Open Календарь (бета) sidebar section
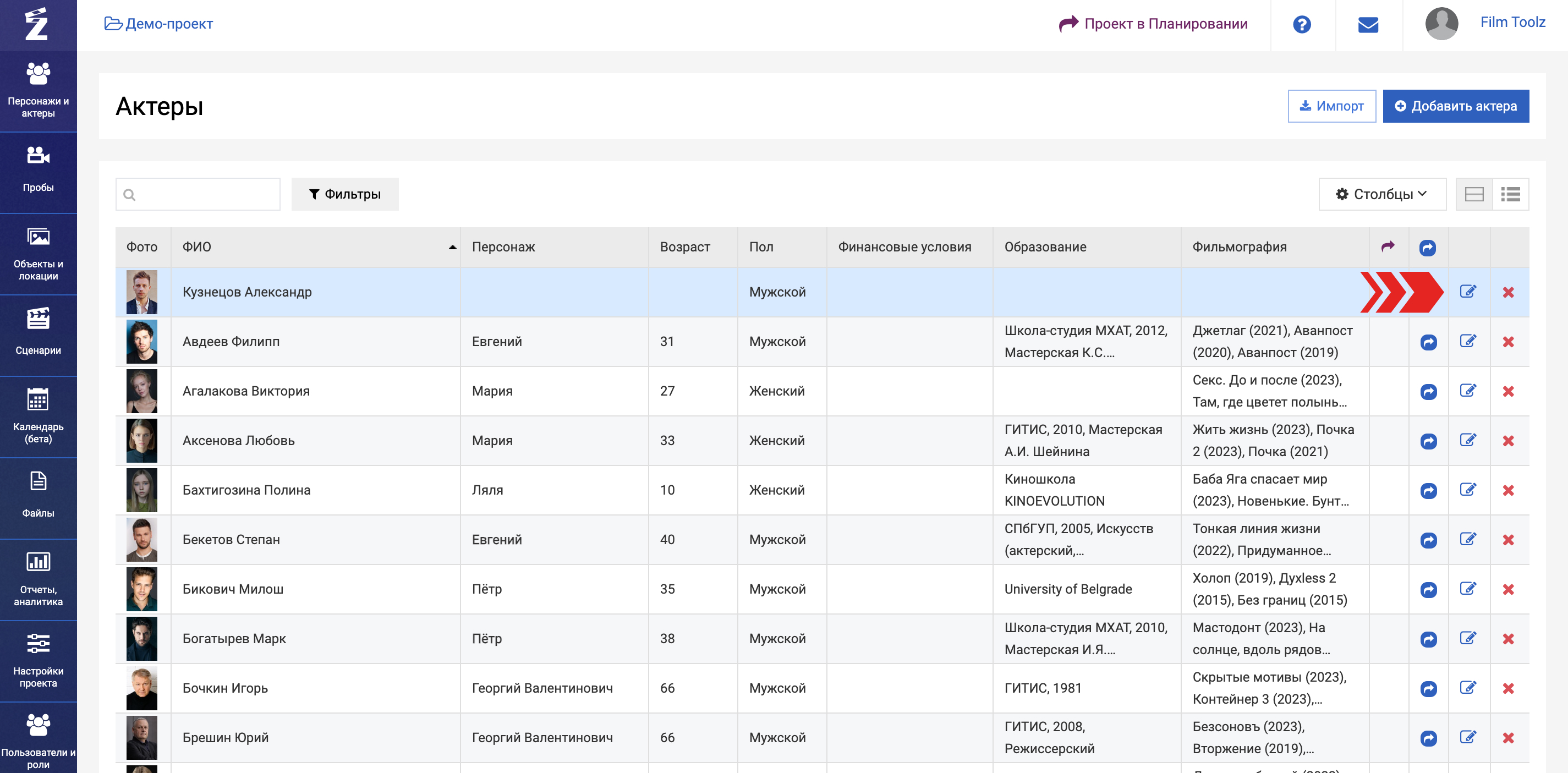The height and width of the screenshot is (773, 1568). [x=39, y=417]
